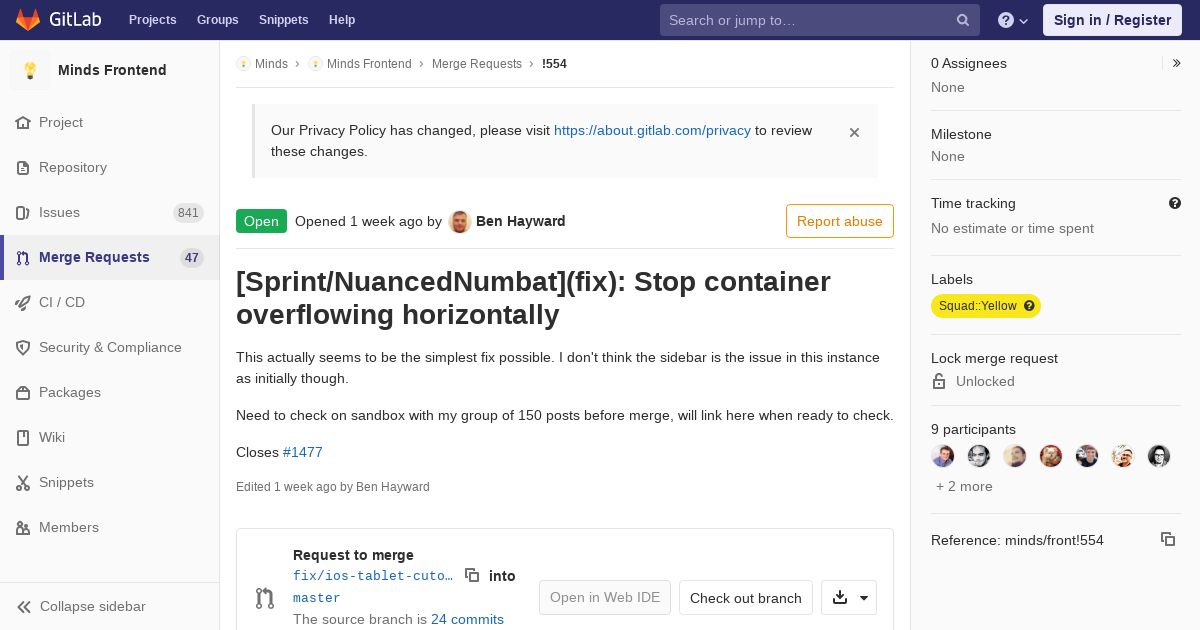This screenshot has width=1200, height=630.
Task: Click the Squad::Yellow label help icon
Action: tap(1029, 306)
